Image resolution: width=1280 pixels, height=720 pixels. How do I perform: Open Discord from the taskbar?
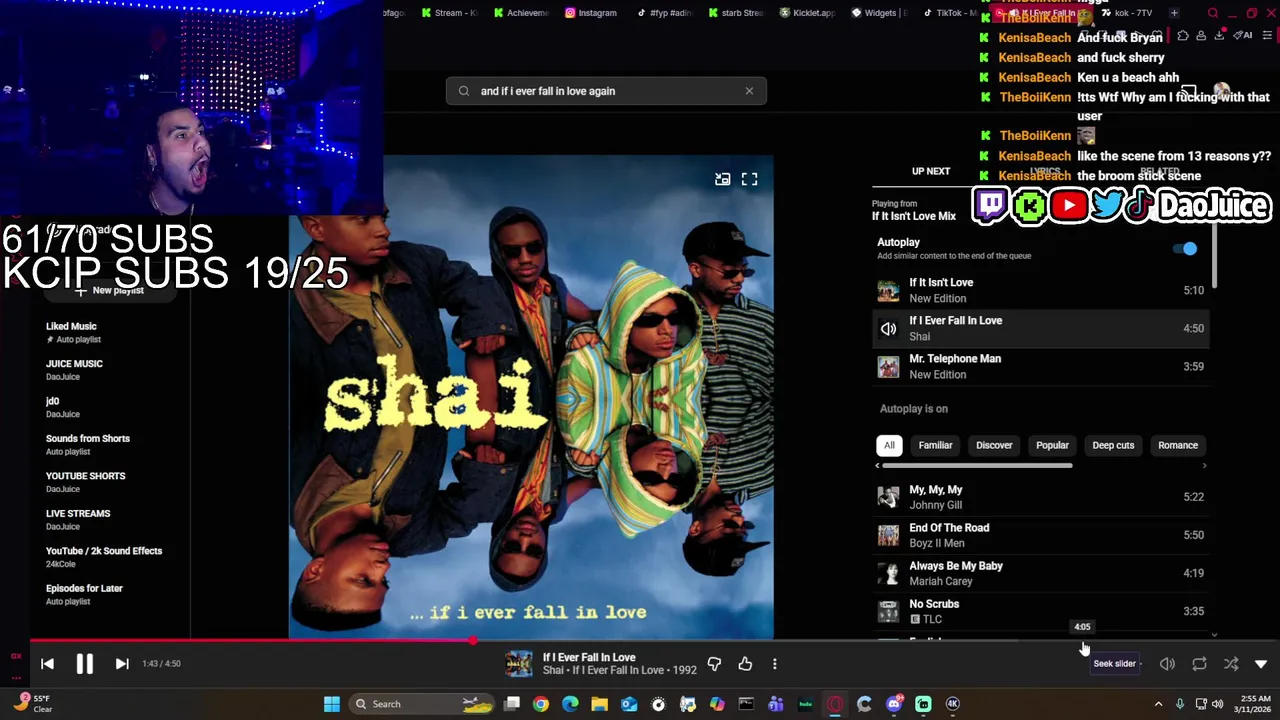click(x=894, y=704)
